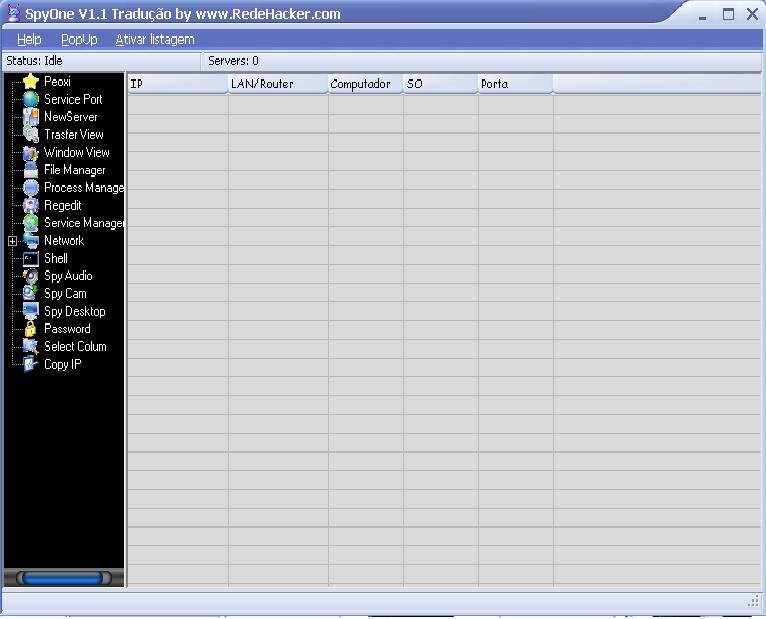Select the Process Manager tree item
The image size is (766, 619).
84,188
